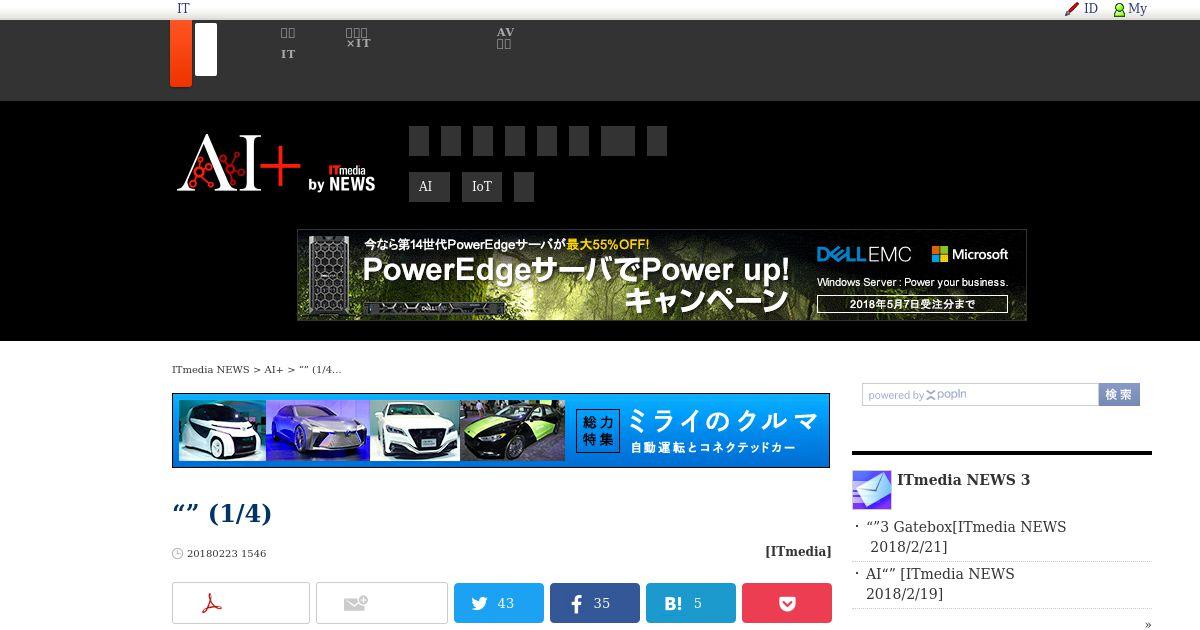The height and width of the screenshot is (630, 1200).
Task: Click the 20180223 1546 date text
Action: [226, 554]
